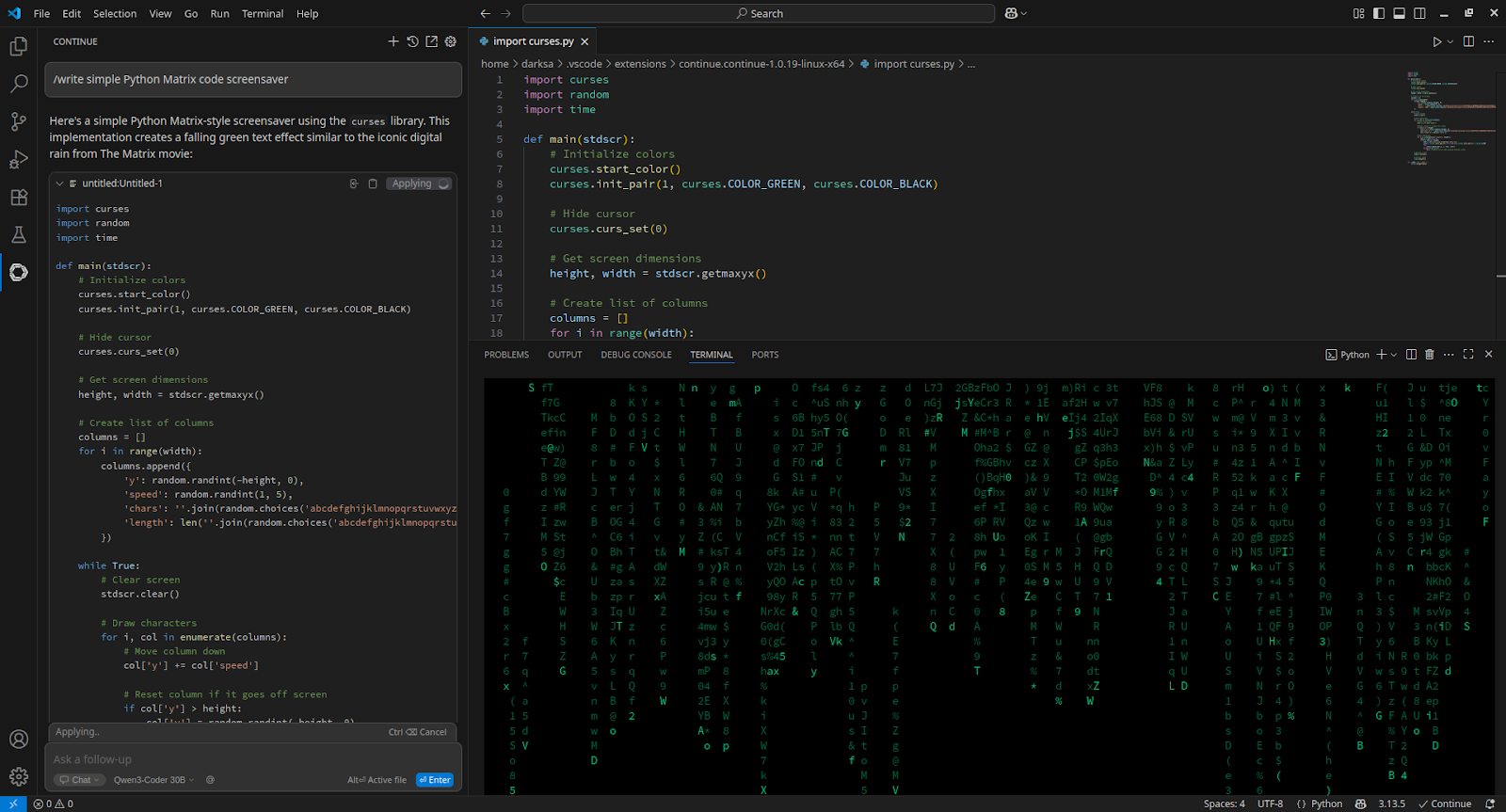The height and width of the screenshot is (812, 1506).
Task: Toggle the secondary side bar layout
Action: point(1419,13)
